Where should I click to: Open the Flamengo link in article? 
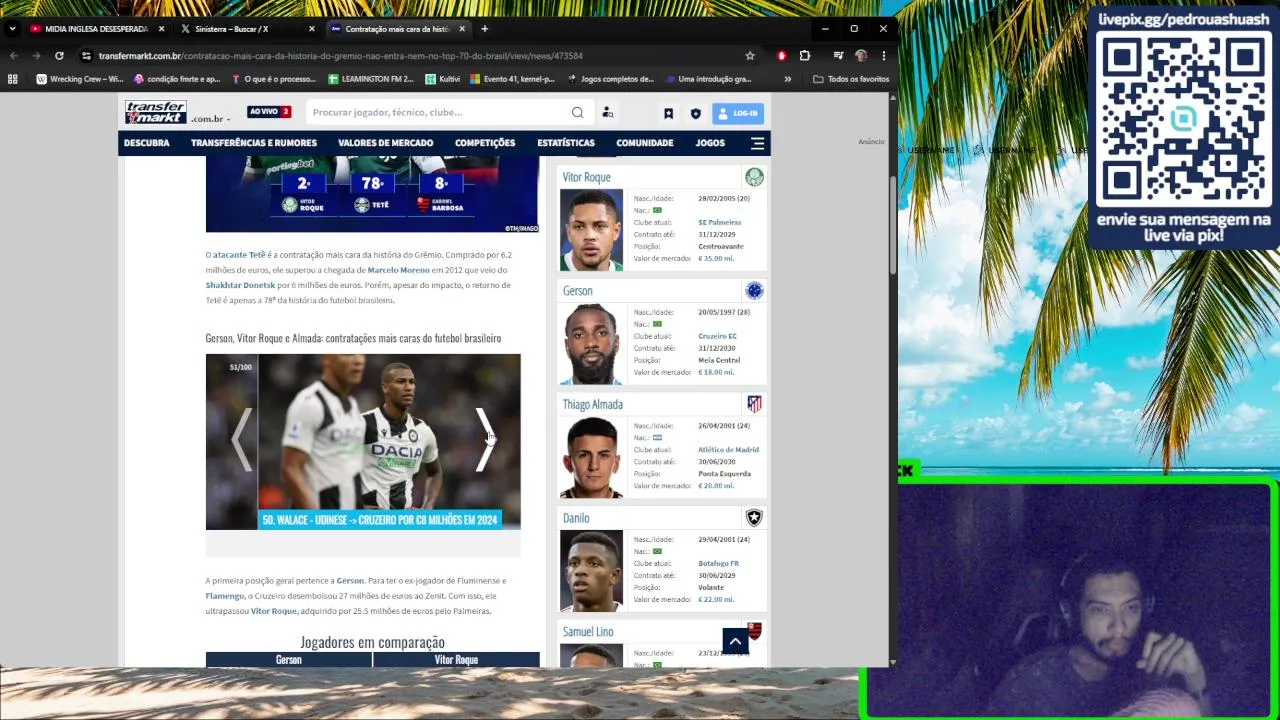(225, 596)
